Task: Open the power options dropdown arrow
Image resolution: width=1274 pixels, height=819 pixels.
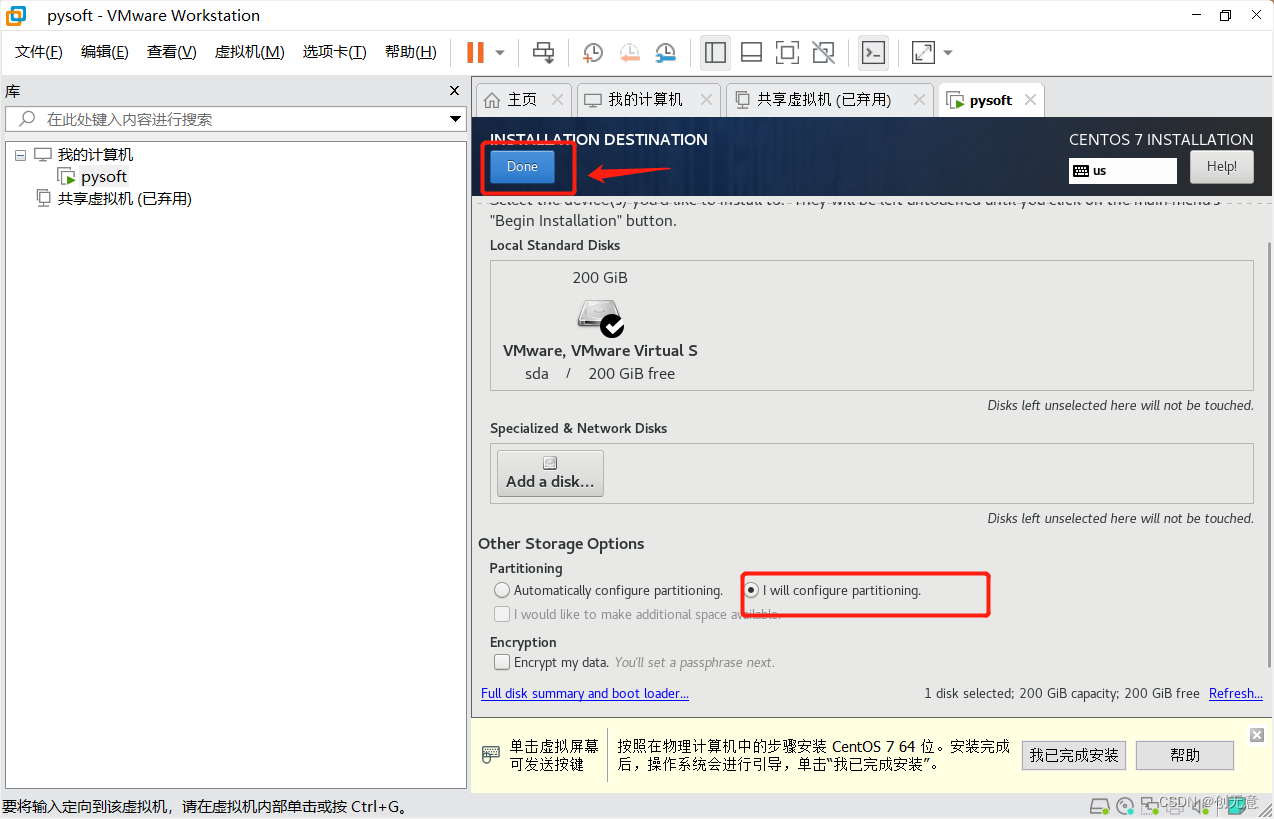Action: click(500, 52)
